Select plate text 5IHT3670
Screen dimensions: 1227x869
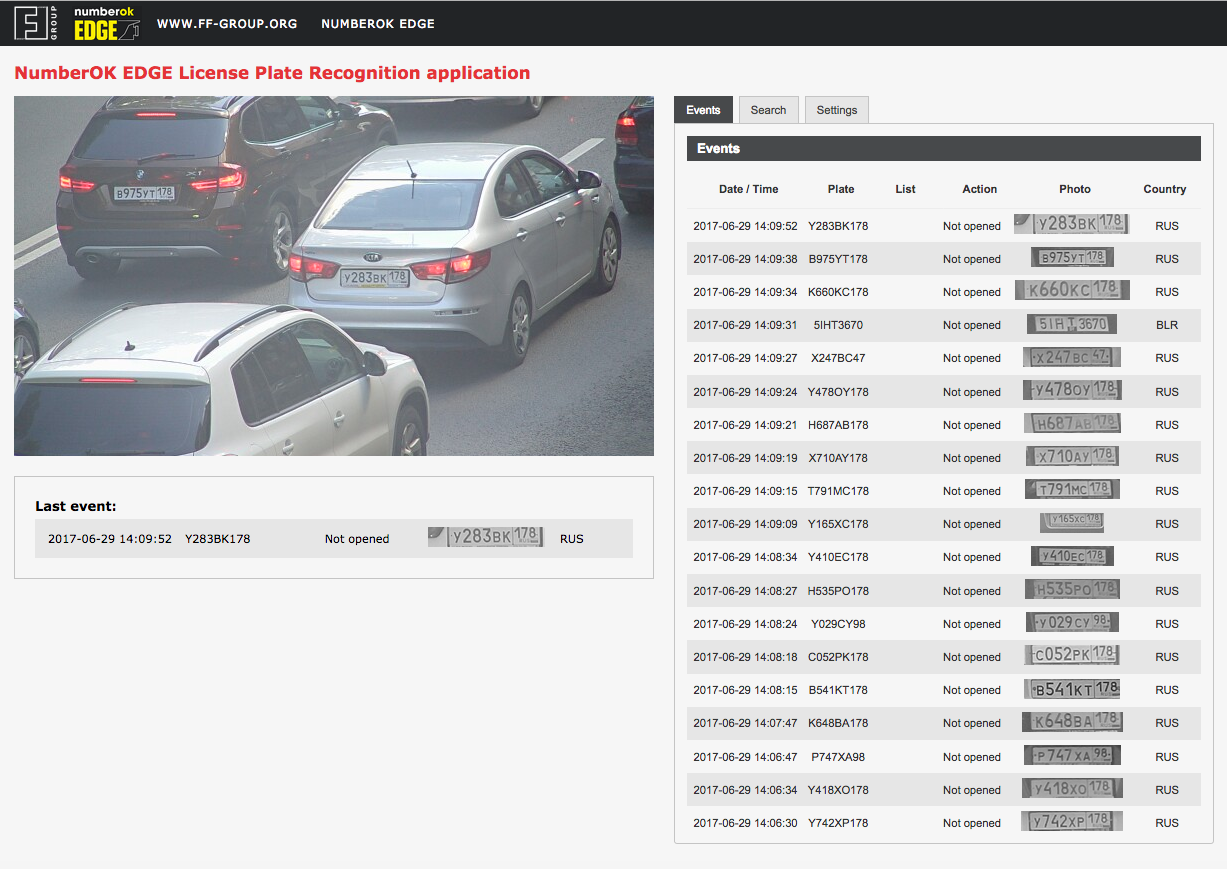tap(838, 325)
